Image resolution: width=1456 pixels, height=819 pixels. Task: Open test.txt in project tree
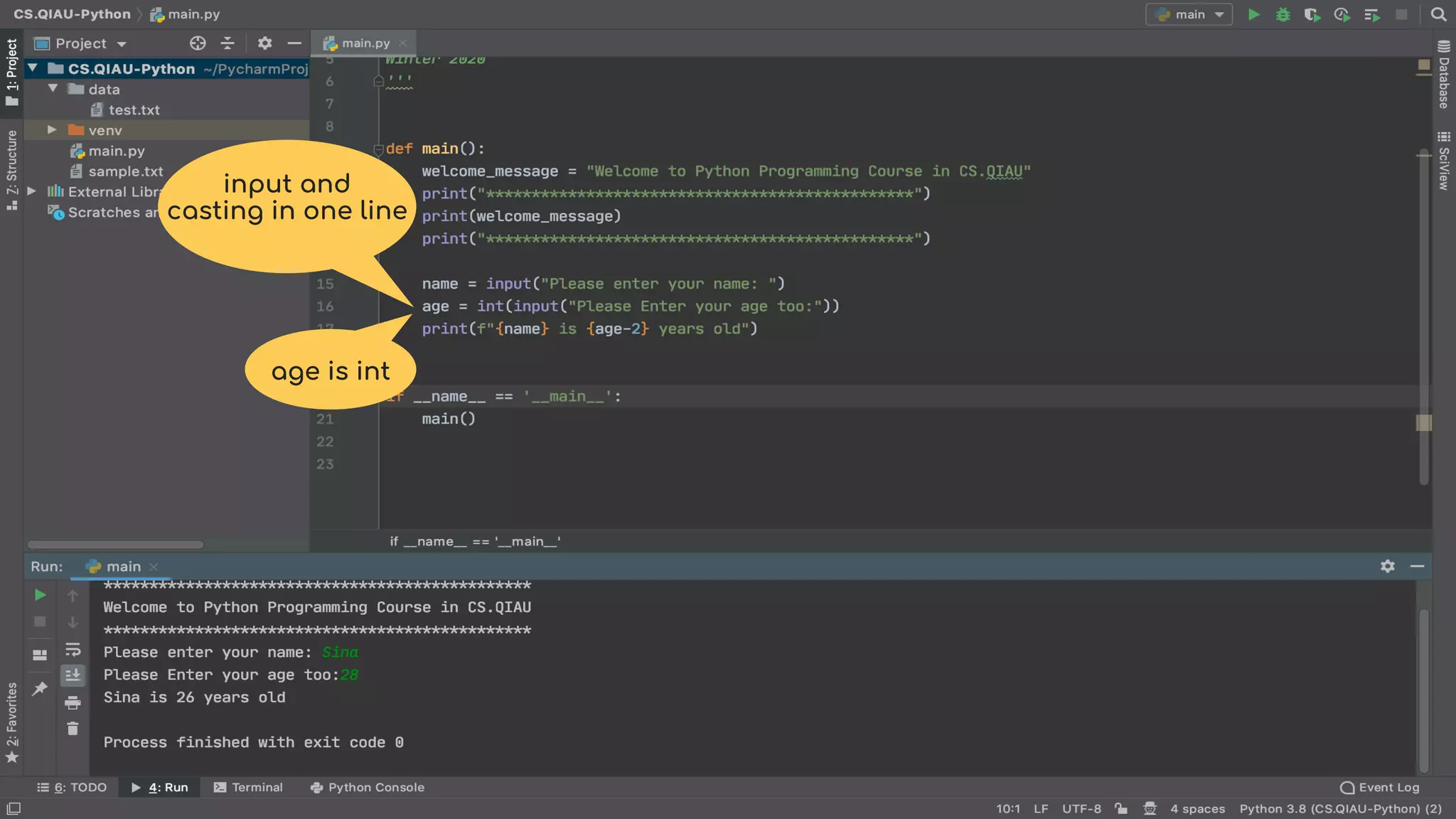[x=134, y=110]
